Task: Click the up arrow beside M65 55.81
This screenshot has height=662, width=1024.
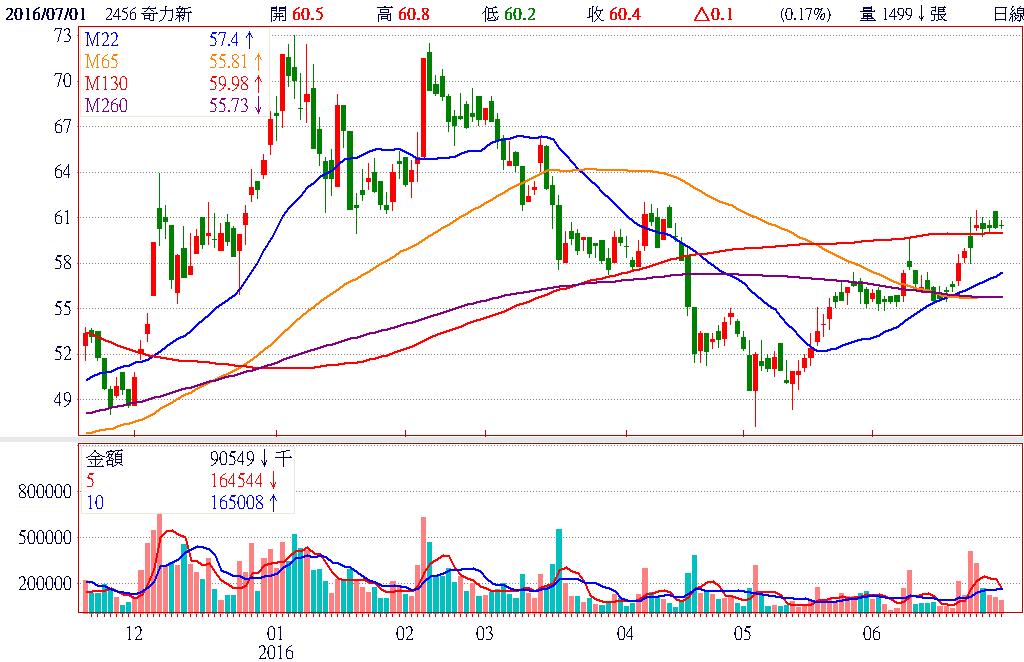Action: click(257, 62)
